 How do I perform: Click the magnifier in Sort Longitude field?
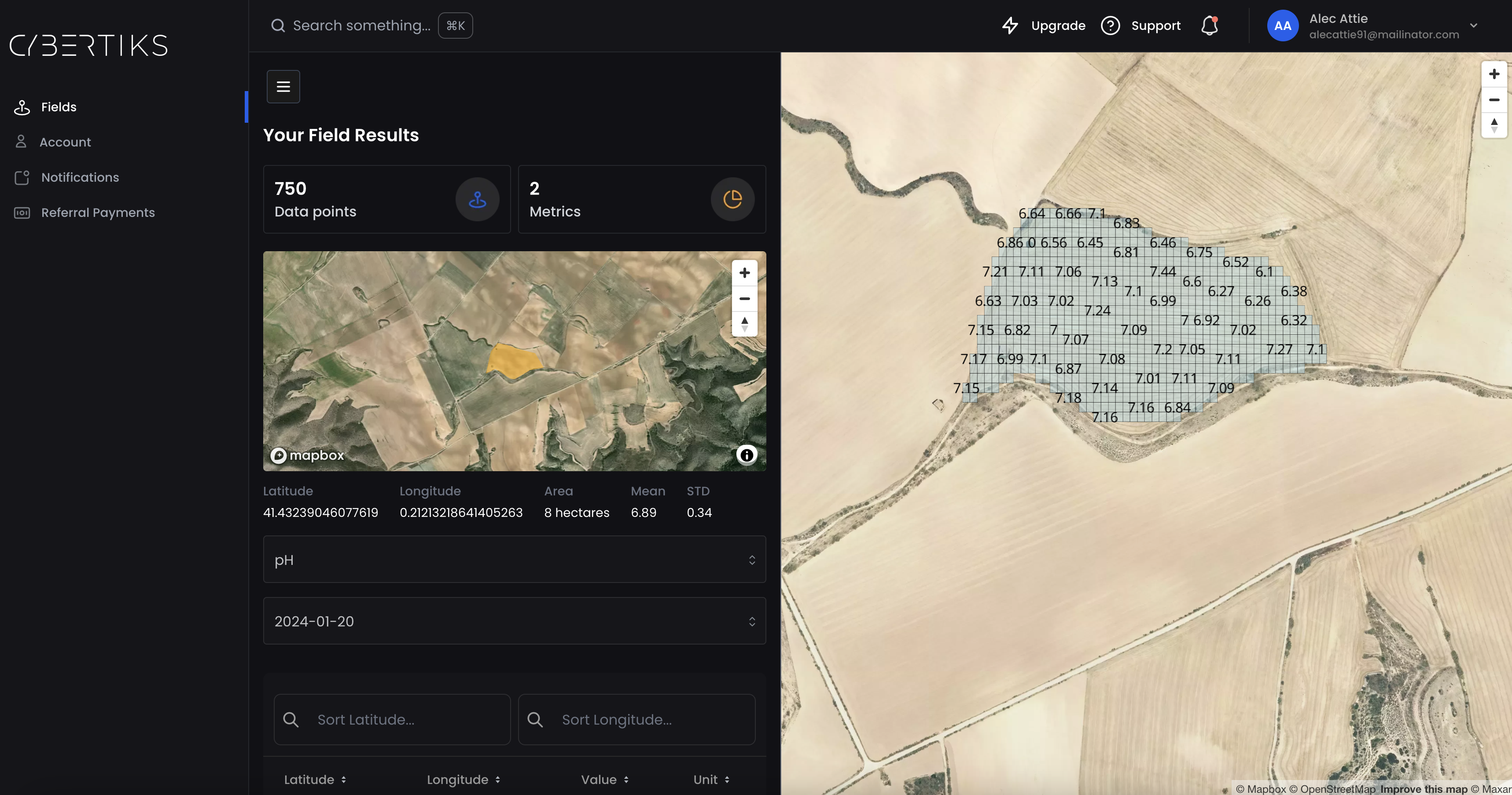click(535, 719)
